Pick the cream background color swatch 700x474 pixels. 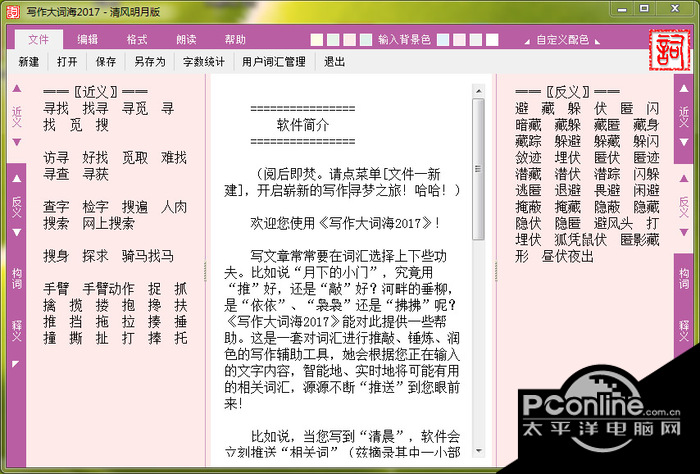tap(317, 40)
